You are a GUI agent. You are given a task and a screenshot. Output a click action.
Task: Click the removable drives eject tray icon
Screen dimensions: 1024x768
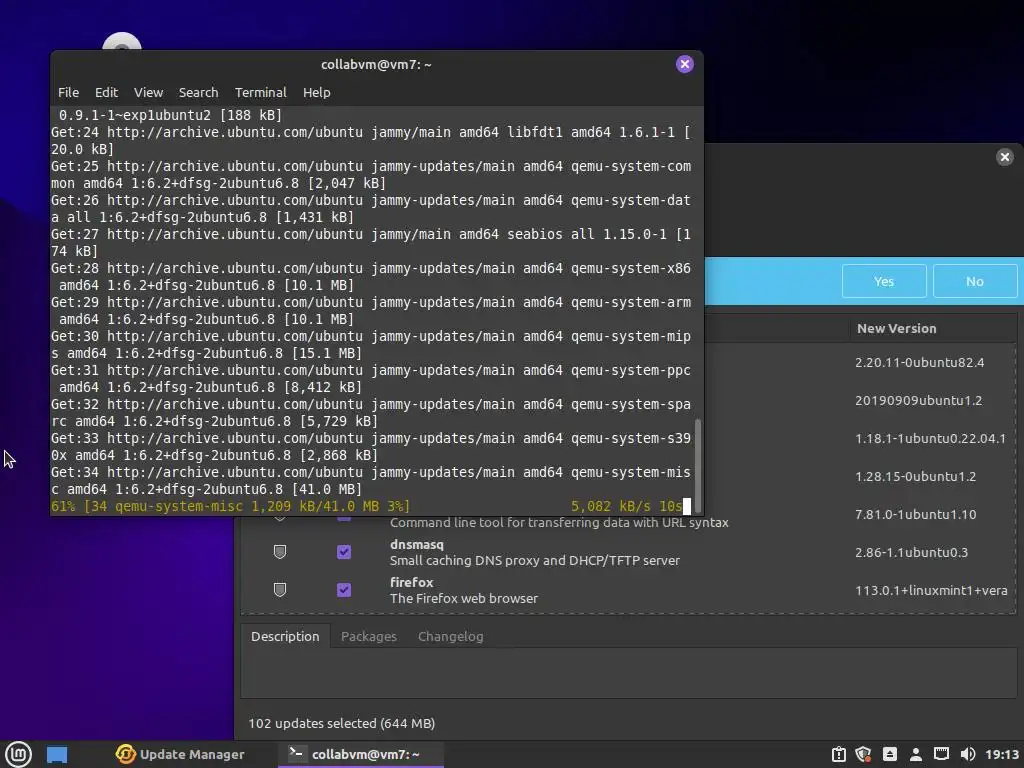click(889, 754)
